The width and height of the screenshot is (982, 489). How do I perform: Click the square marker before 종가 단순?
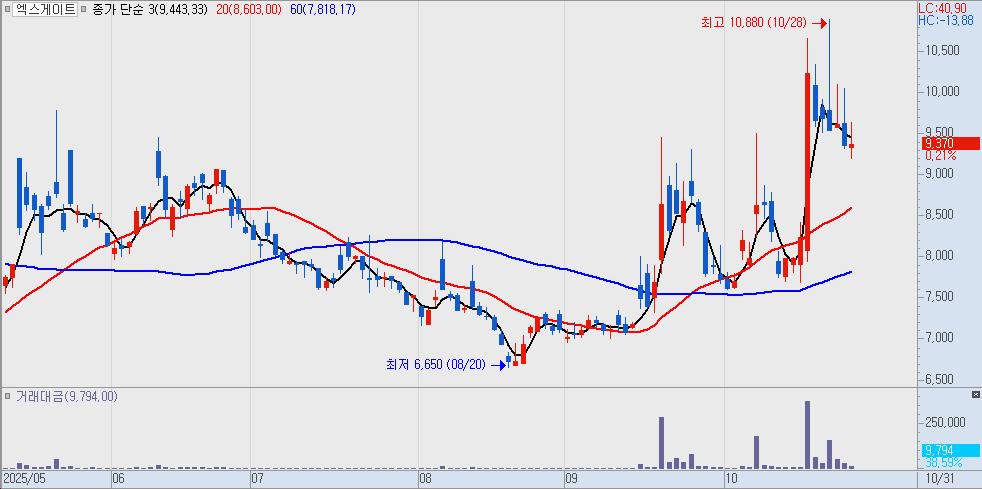click(84, 9)
